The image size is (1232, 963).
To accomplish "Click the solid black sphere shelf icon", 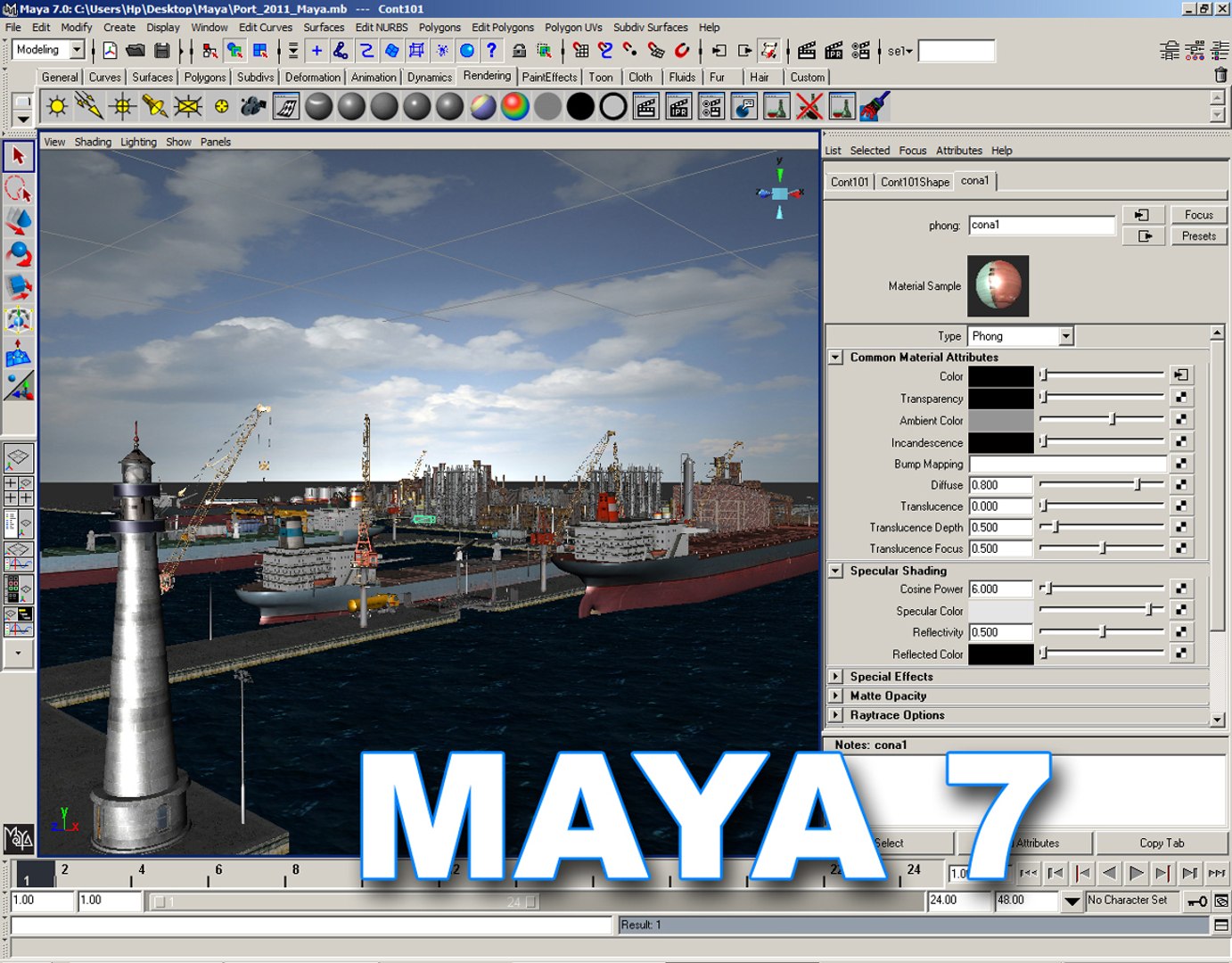I will (580, 107).
